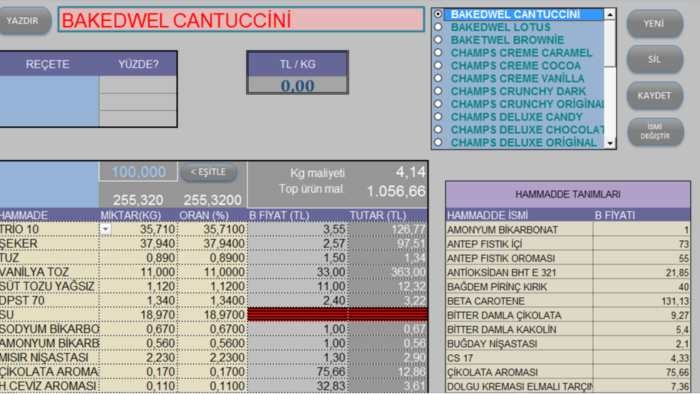Viewport: 700px width, 394px height.
Task: Select CHAMPS CREME COCOA radio option
Action: [438, 66]
